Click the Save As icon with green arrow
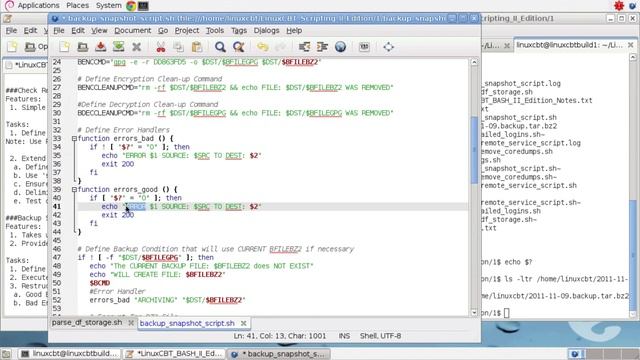This screenshot has height=360, width=640. 118,47
